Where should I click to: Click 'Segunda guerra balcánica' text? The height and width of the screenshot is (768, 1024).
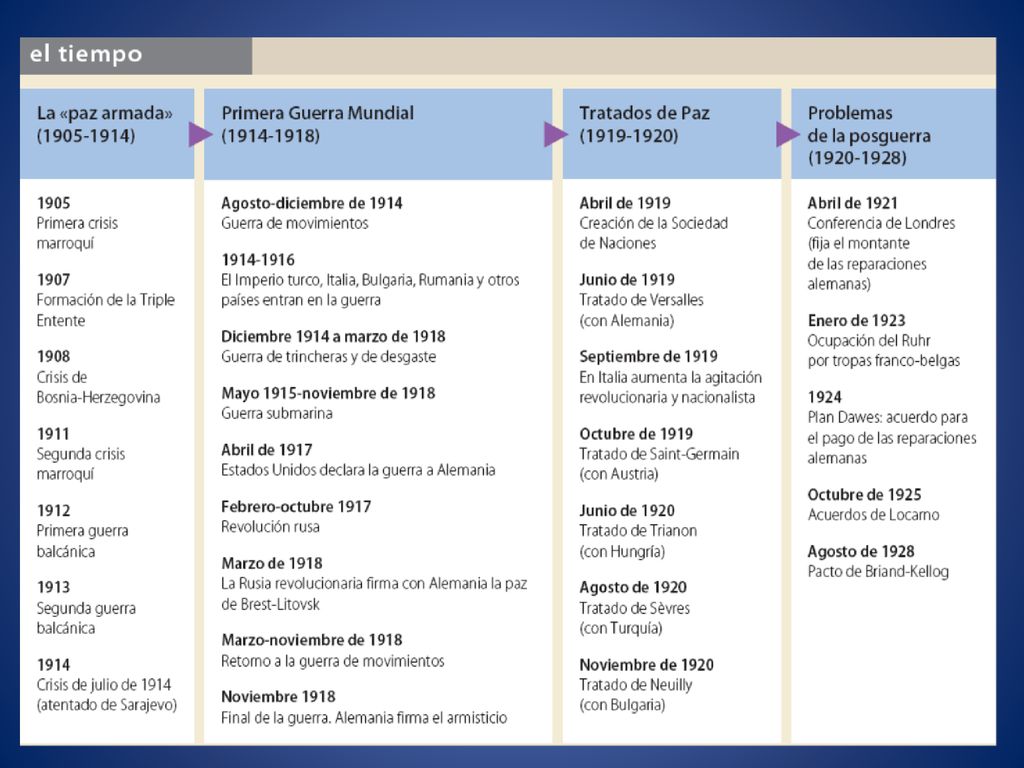[86, 618]
